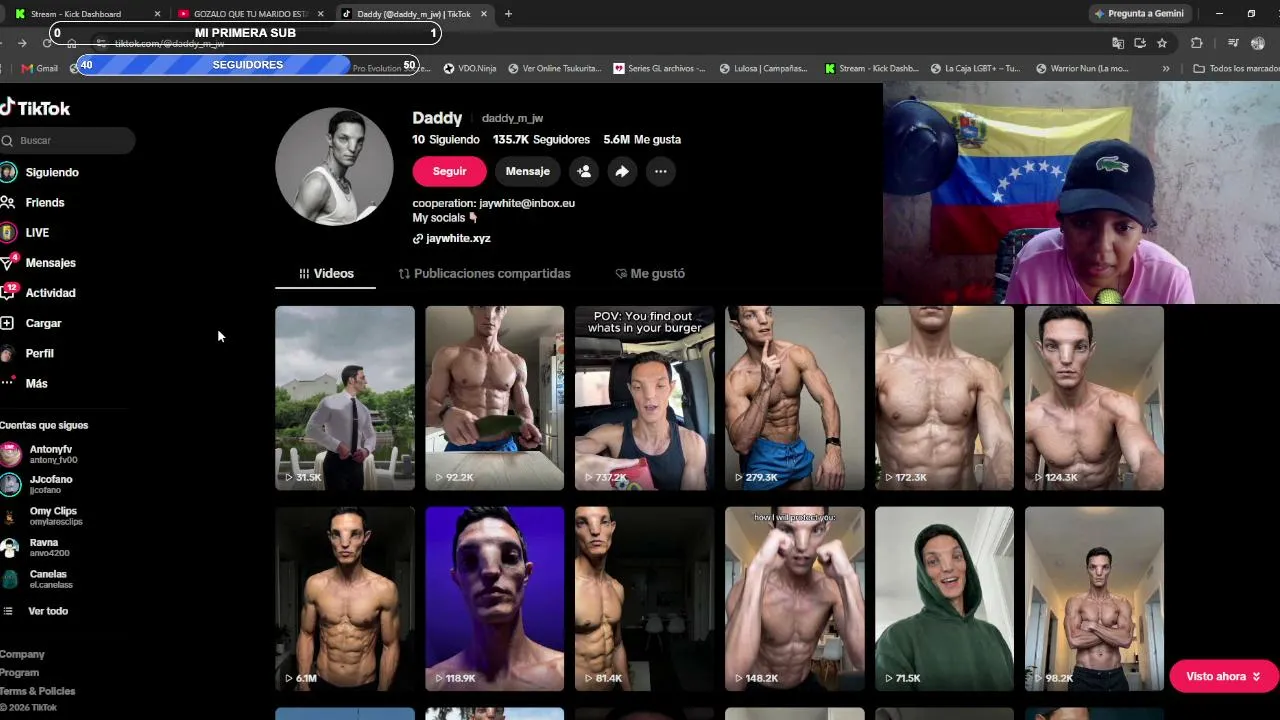
Task: Open the La Caja LGBT+ bookmark
Action: tap(975, 69)
